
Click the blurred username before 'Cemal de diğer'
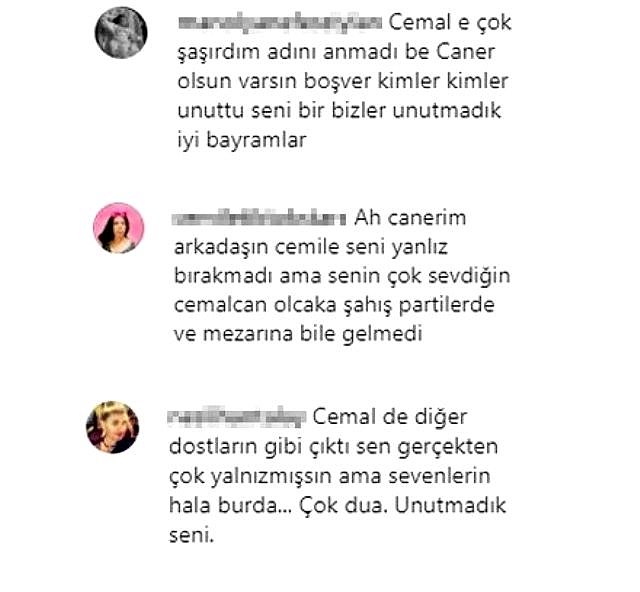point(237,416)
